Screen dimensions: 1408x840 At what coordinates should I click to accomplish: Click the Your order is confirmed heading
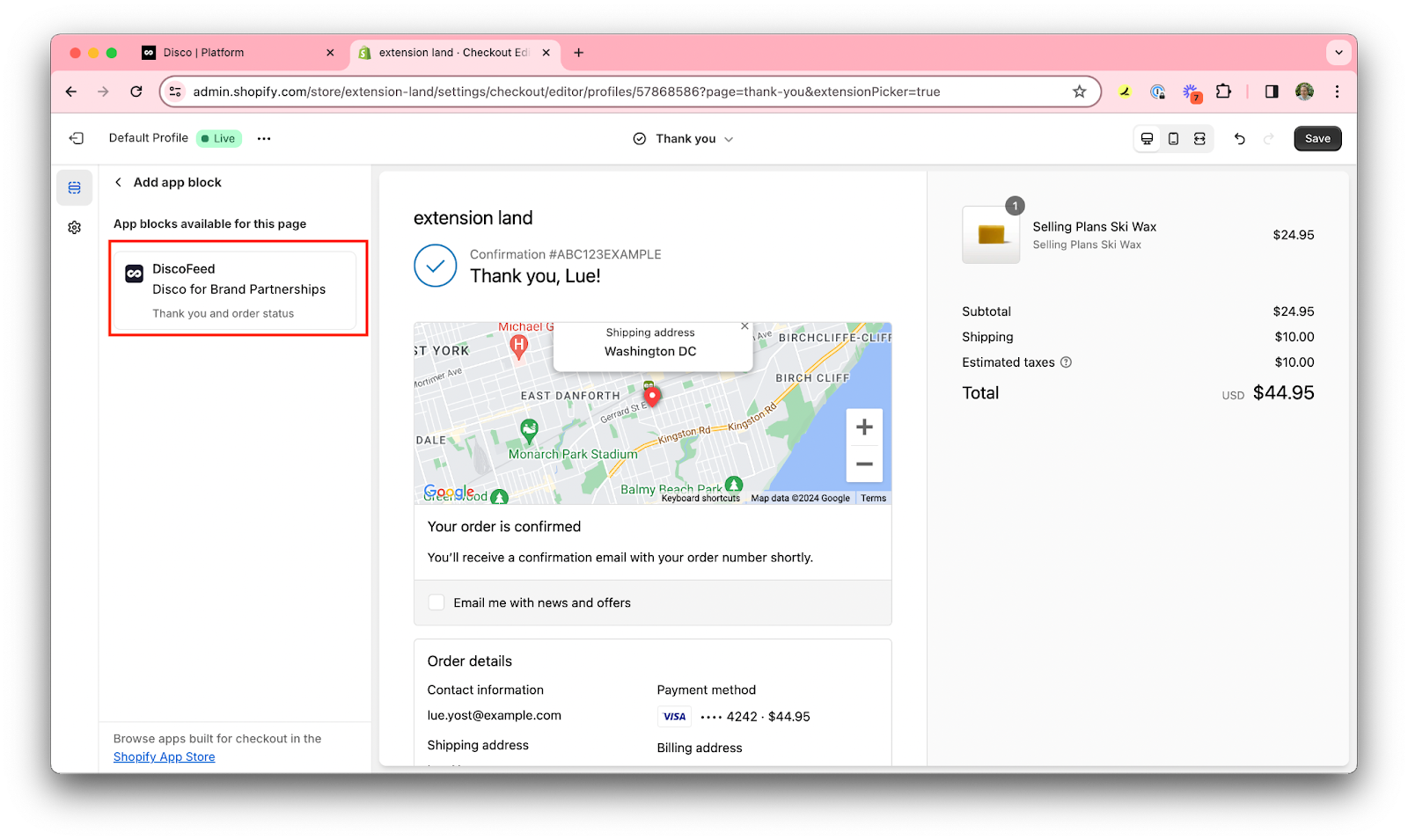click(504, 527)
